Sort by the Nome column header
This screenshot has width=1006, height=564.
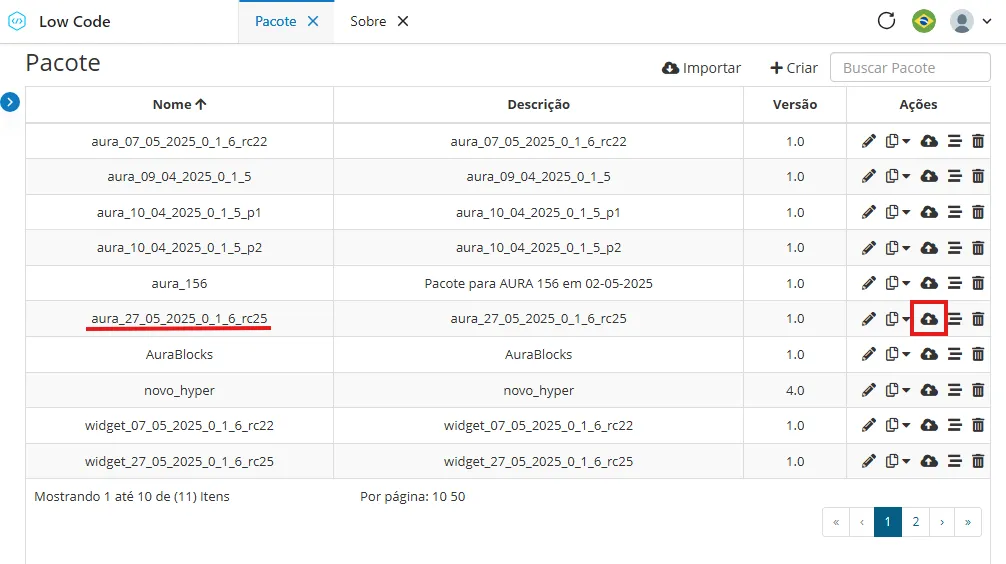coord(179,105)
